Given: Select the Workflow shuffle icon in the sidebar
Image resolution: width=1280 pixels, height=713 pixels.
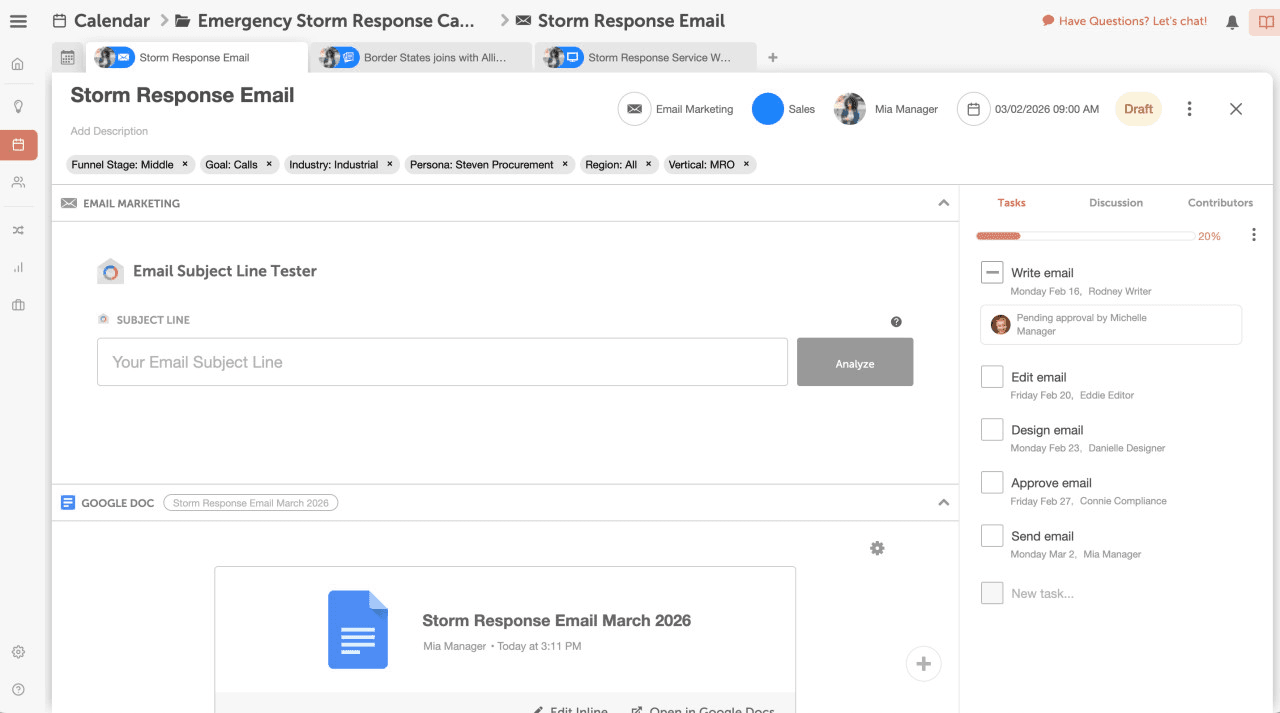Looking at the screenshot, I should (x=20, y=229).
